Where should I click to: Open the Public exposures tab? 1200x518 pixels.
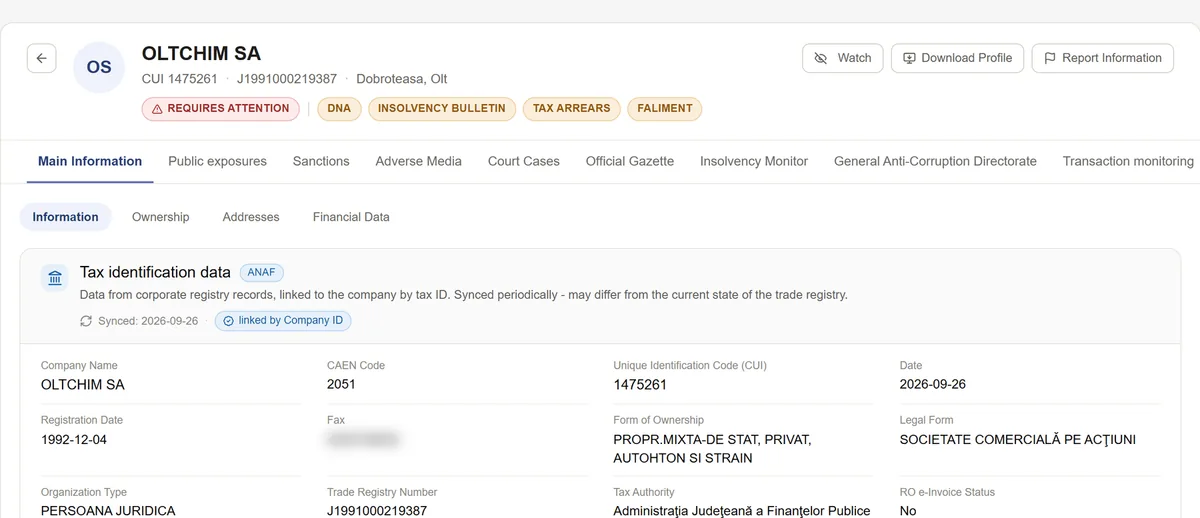pyautogui.click(x=217, y=161)
